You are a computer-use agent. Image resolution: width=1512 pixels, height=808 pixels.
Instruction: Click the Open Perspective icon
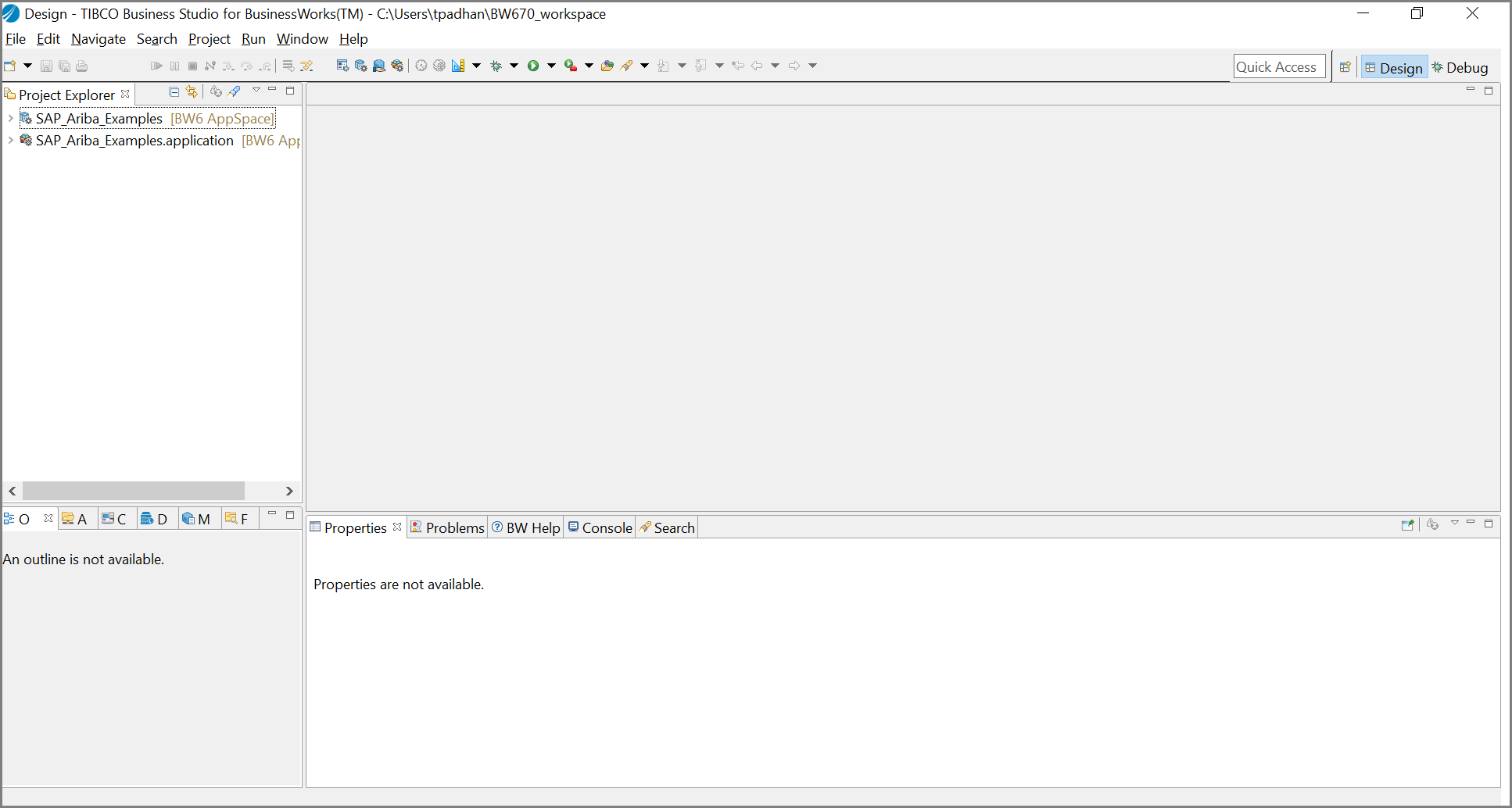tap(1345, 67)
